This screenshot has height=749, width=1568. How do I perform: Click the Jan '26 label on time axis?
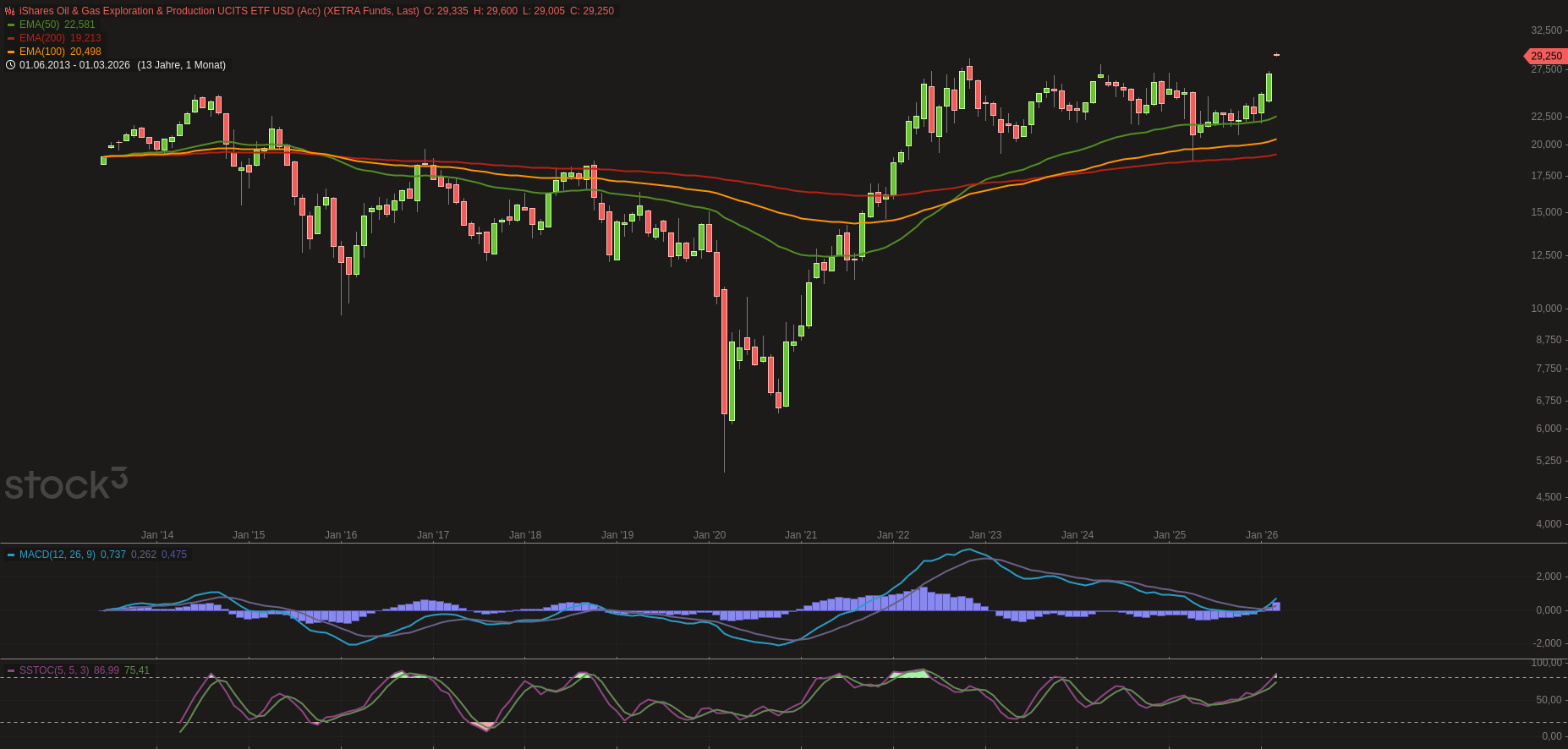click(1261, 535)
